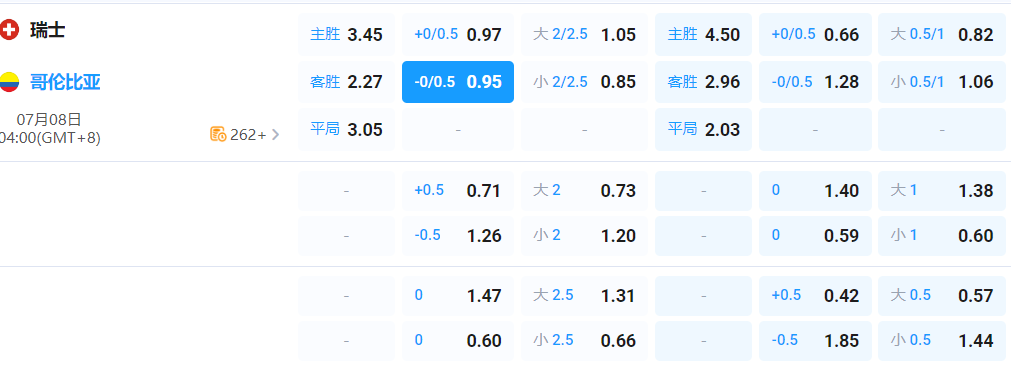Choose 小 0.5 at 1.44
Screen dimensions: 1011x371
[x=941, y=341]
